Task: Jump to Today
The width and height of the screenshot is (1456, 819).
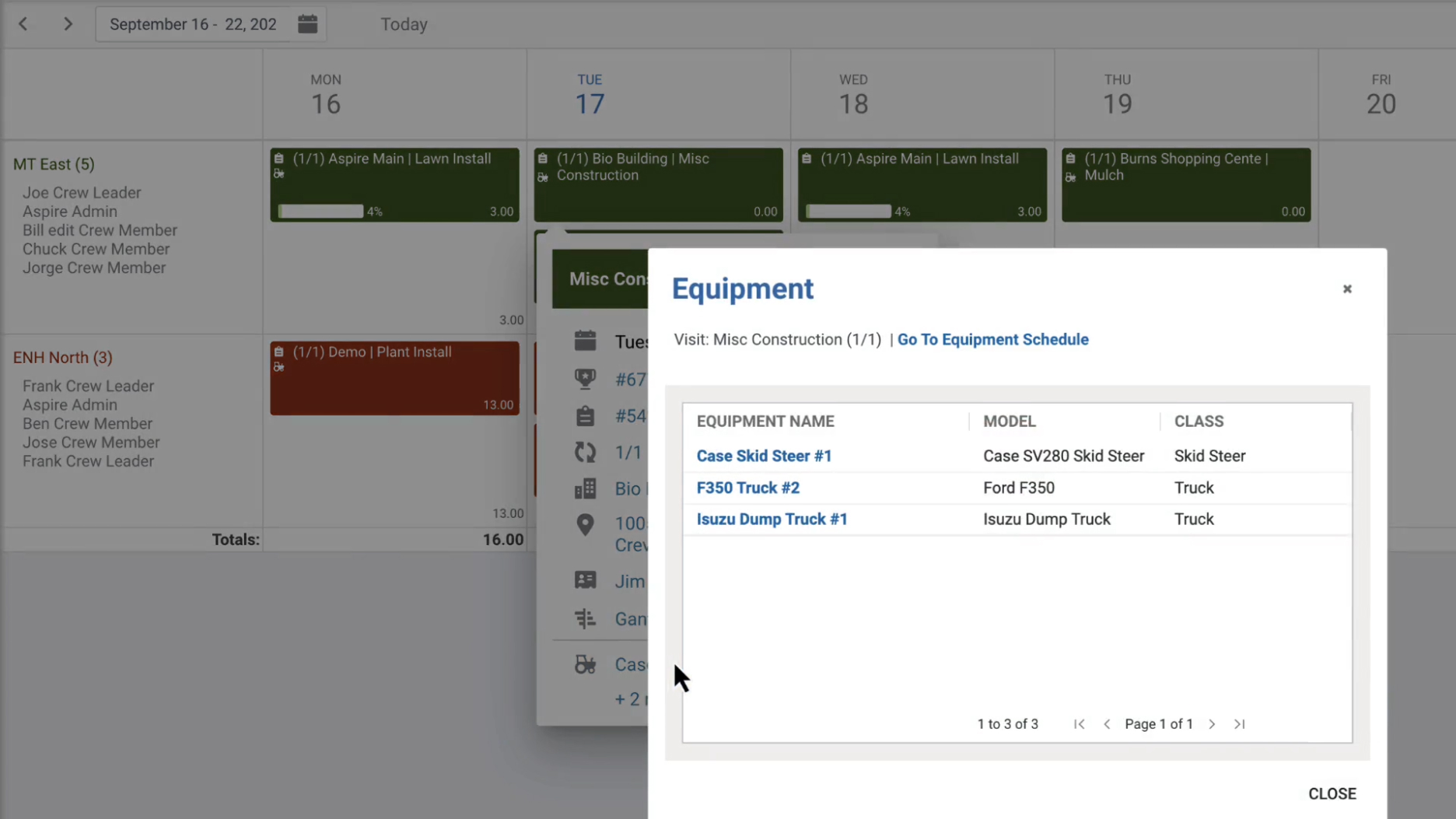Action: 404,24
